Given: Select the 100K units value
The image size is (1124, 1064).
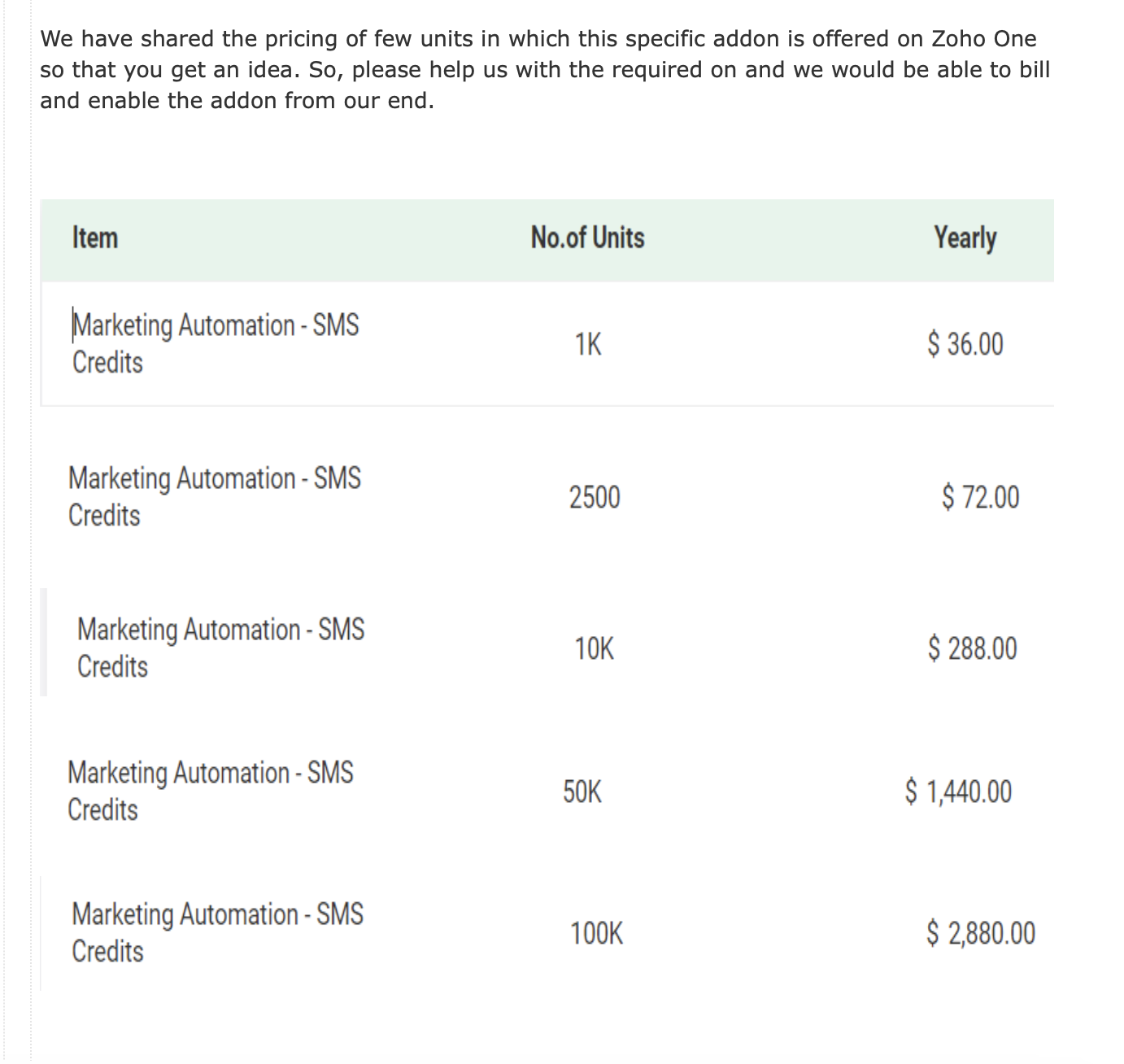Looking at the screenshot, I should pos(597,934).
